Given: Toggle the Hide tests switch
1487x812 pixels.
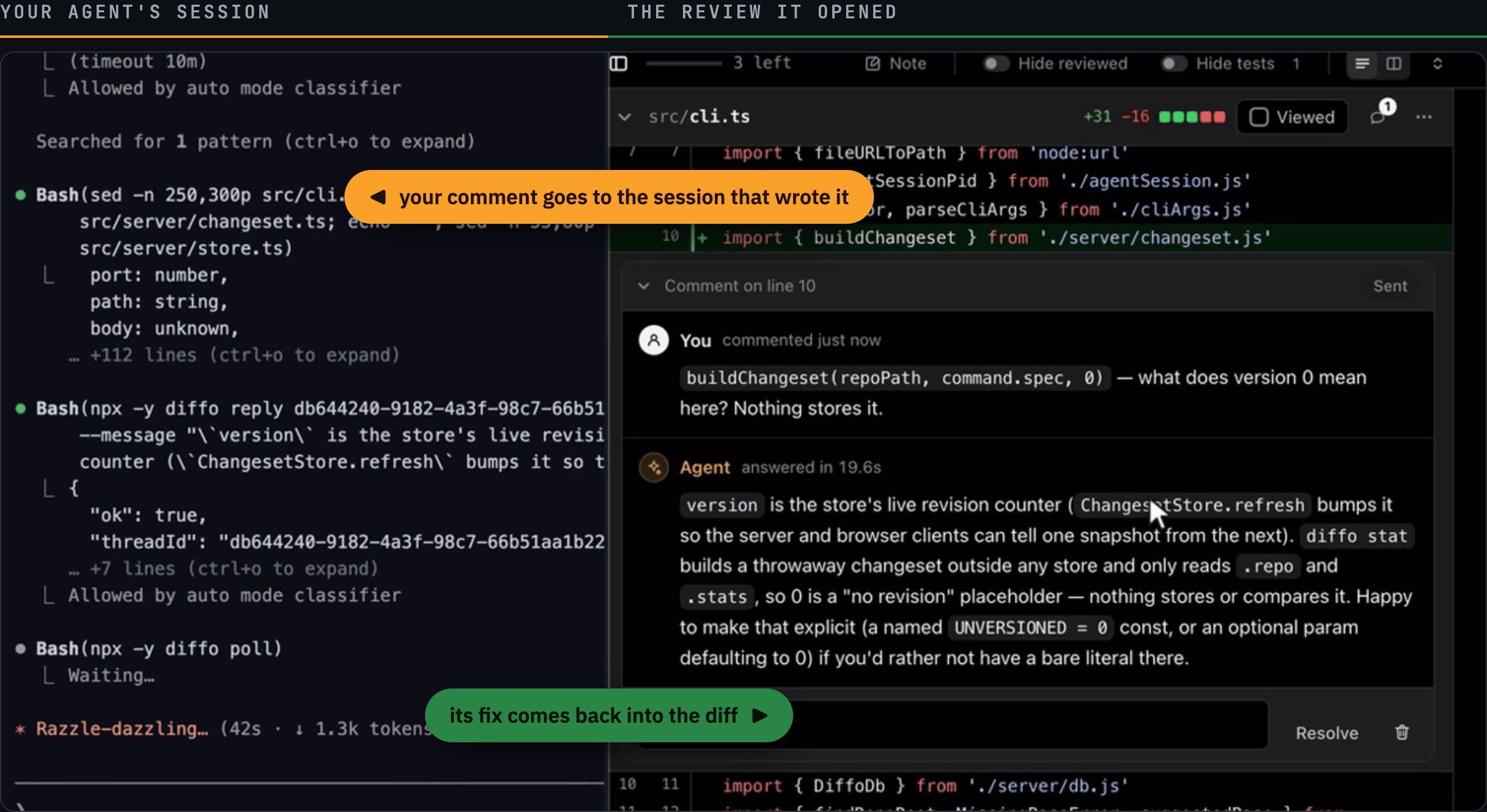Looking at the screenshot, I should (x=1173, y=64).
